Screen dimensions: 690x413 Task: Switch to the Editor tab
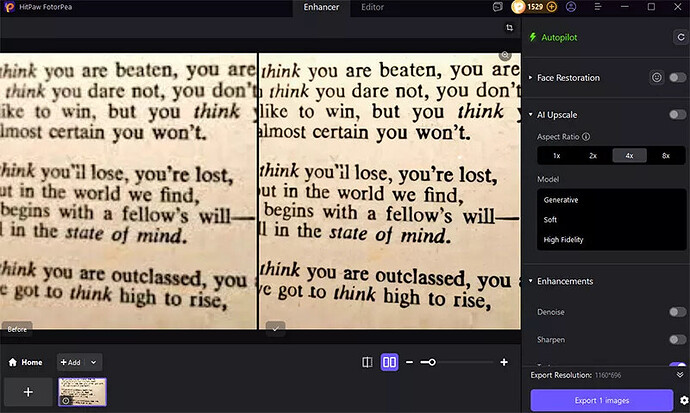[x=372, y=7]
